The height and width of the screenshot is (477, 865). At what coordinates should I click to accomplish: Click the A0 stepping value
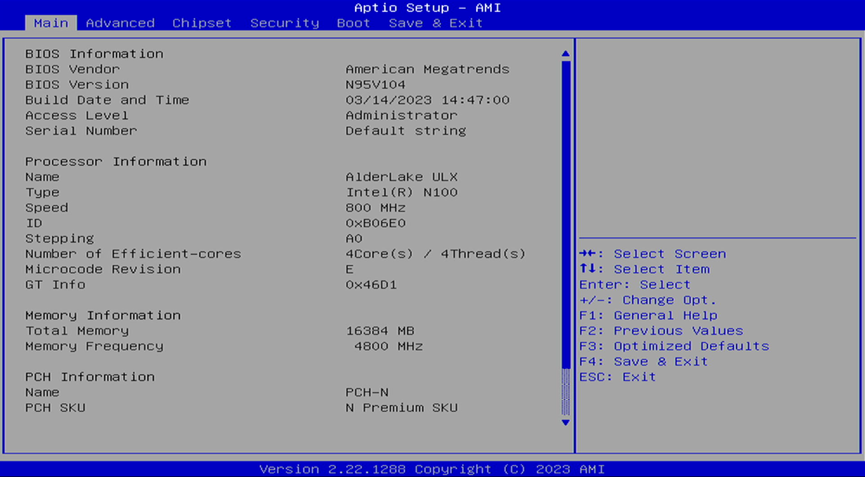point(354,239)
